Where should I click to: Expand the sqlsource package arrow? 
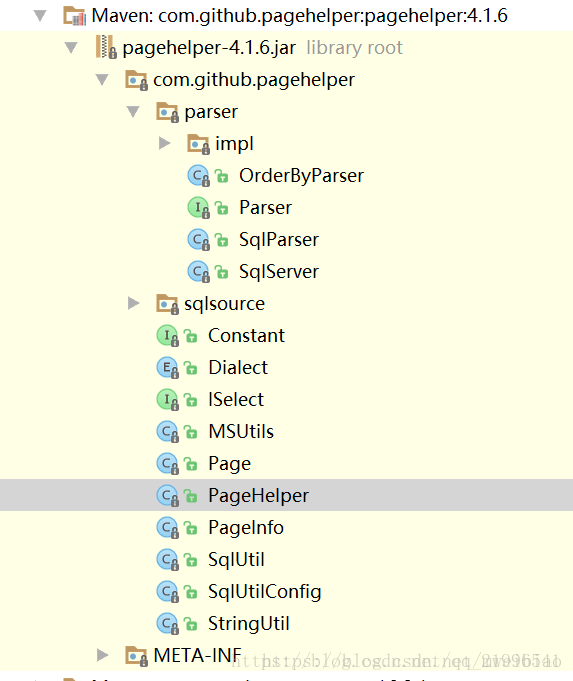[133, 303]
